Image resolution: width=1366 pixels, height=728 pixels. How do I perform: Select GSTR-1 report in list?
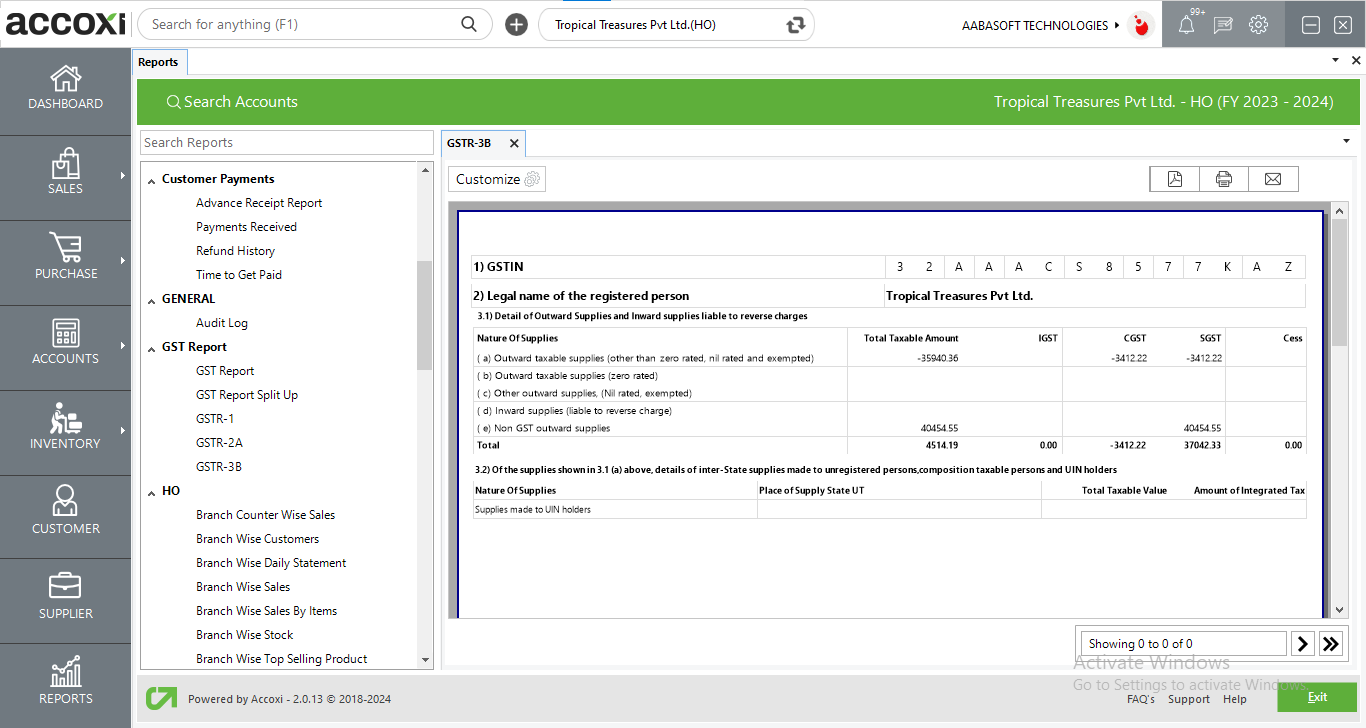(x=215, y=419)
